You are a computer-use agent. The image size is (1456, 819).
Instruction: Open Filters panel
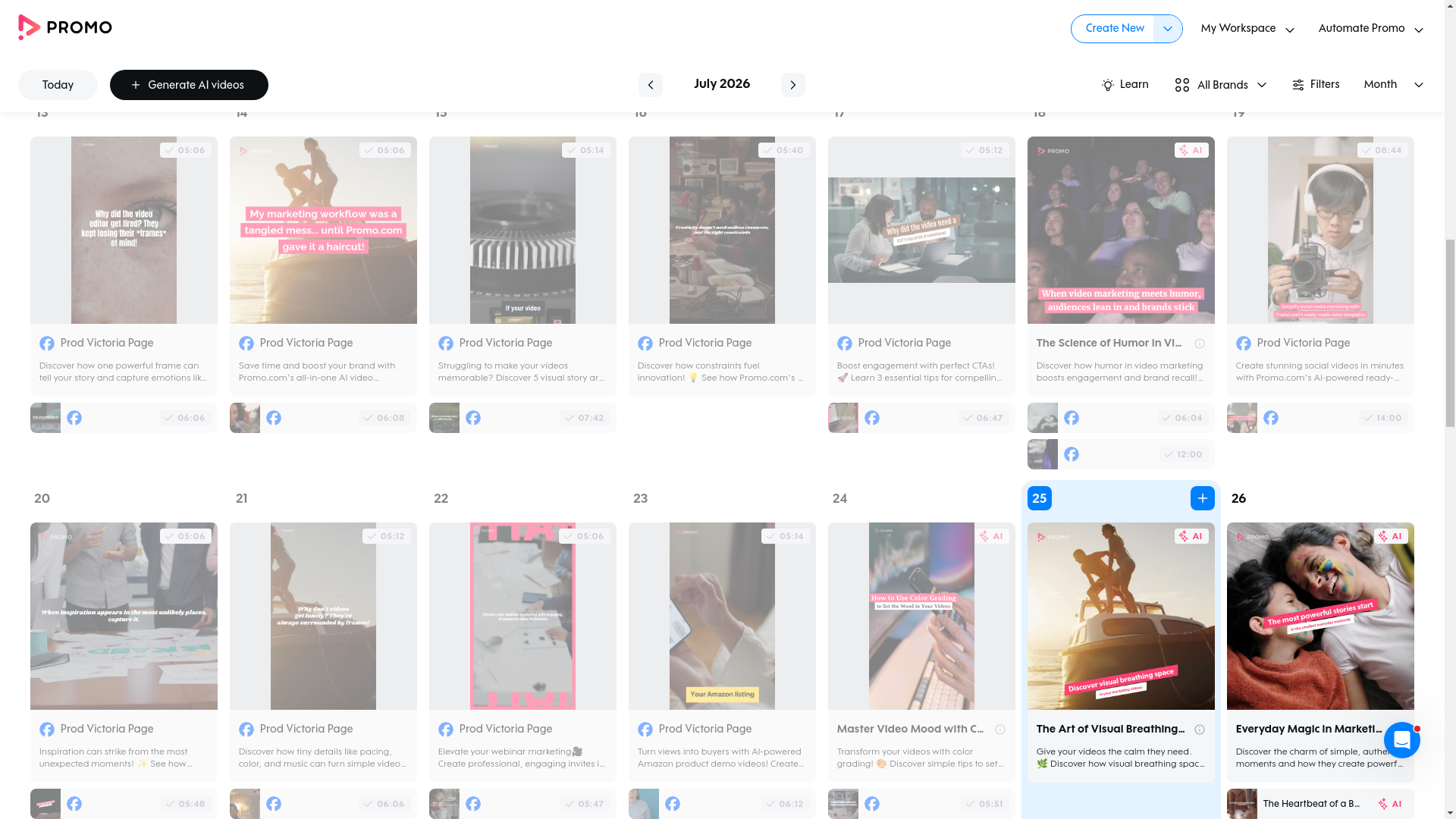coord(1316,85)
